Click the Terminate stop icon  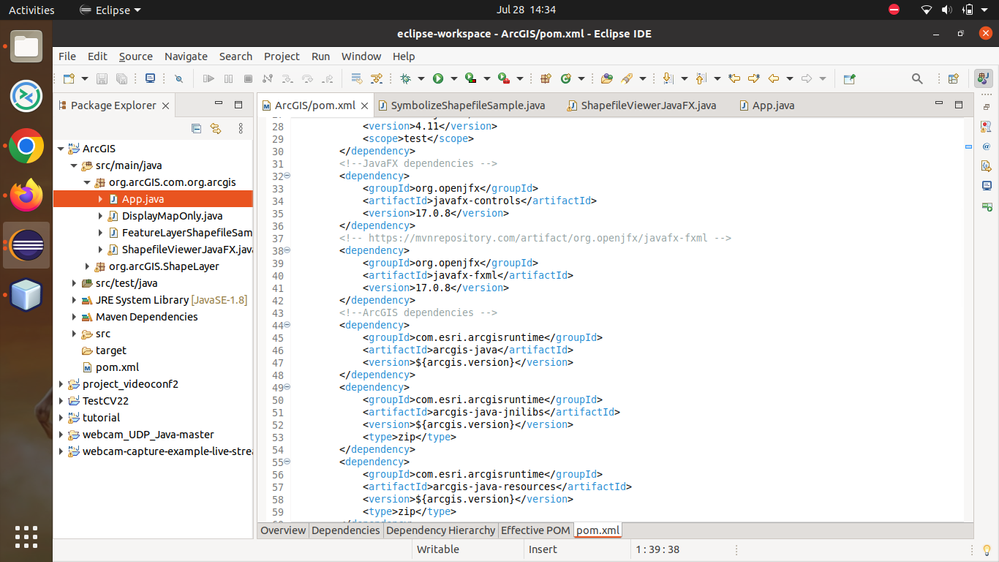(x=248, y=78)
